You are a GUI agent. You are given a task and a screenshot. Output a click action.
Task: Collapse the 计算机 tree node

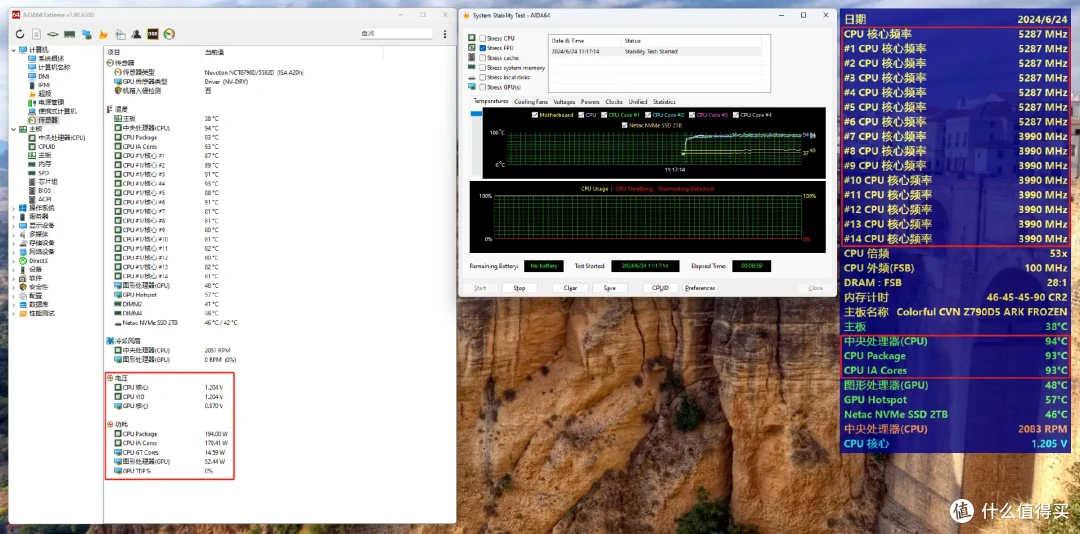coord(14,50)
